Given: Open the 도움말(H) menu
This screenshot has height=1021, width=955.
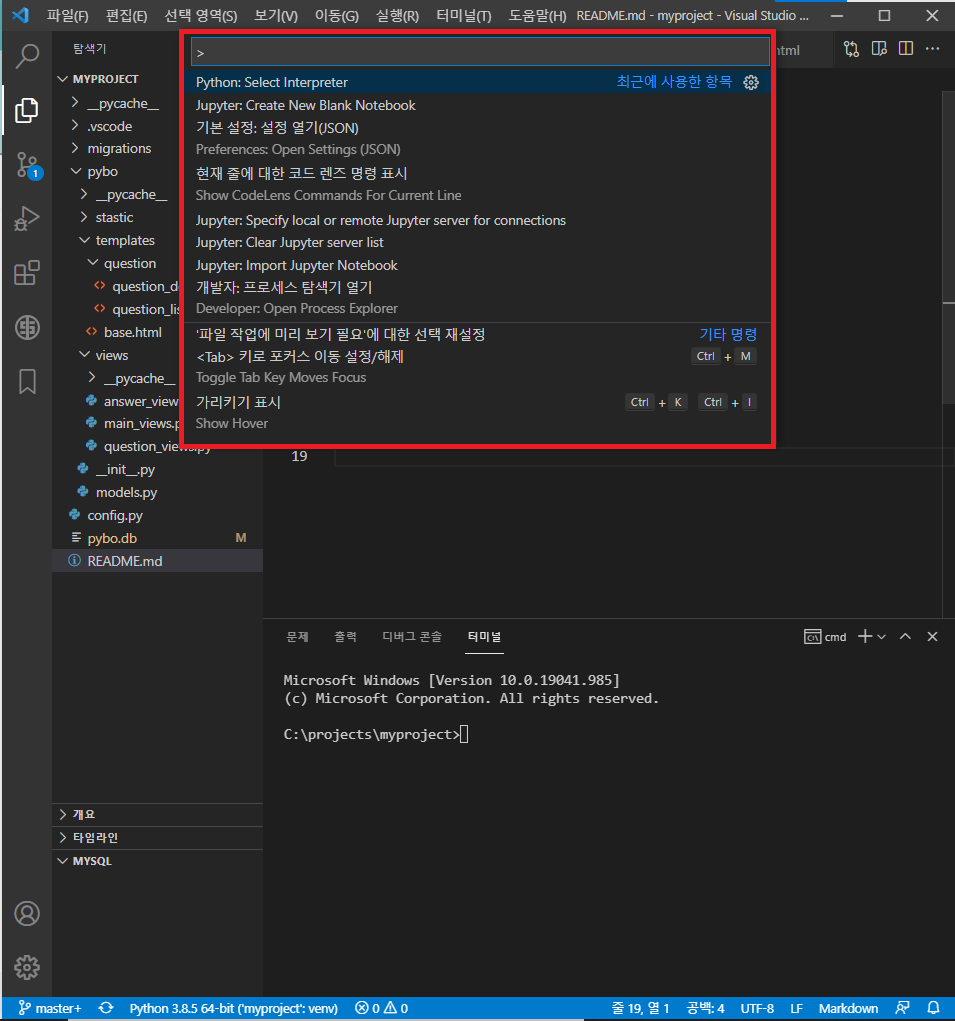Looking at the screenshot, I should 537,16.
